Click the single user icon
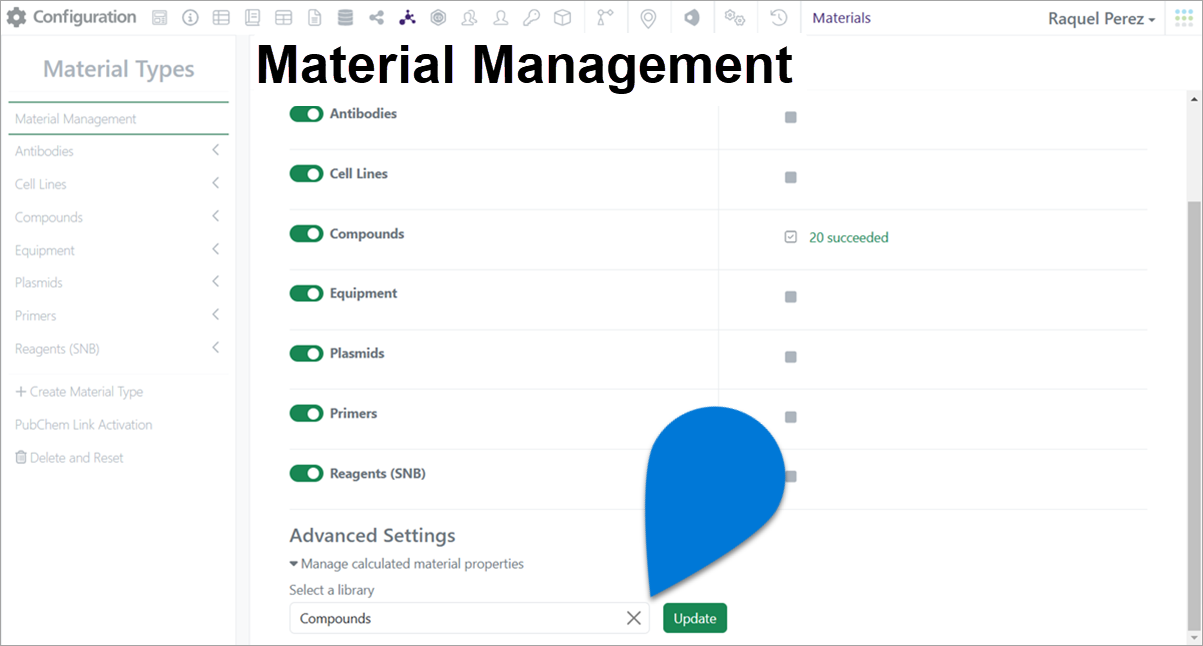Viewport: 1203px width, 646px height. tap(500, 18)
